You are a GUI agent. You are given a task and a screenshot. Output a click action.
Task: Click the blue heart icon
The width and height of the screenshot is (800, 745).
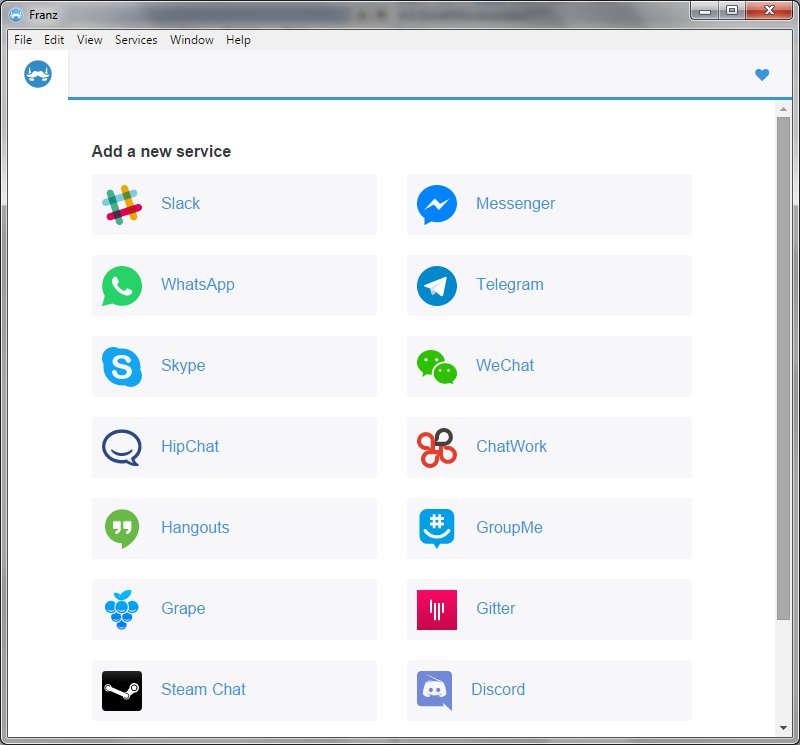point(762,74)
